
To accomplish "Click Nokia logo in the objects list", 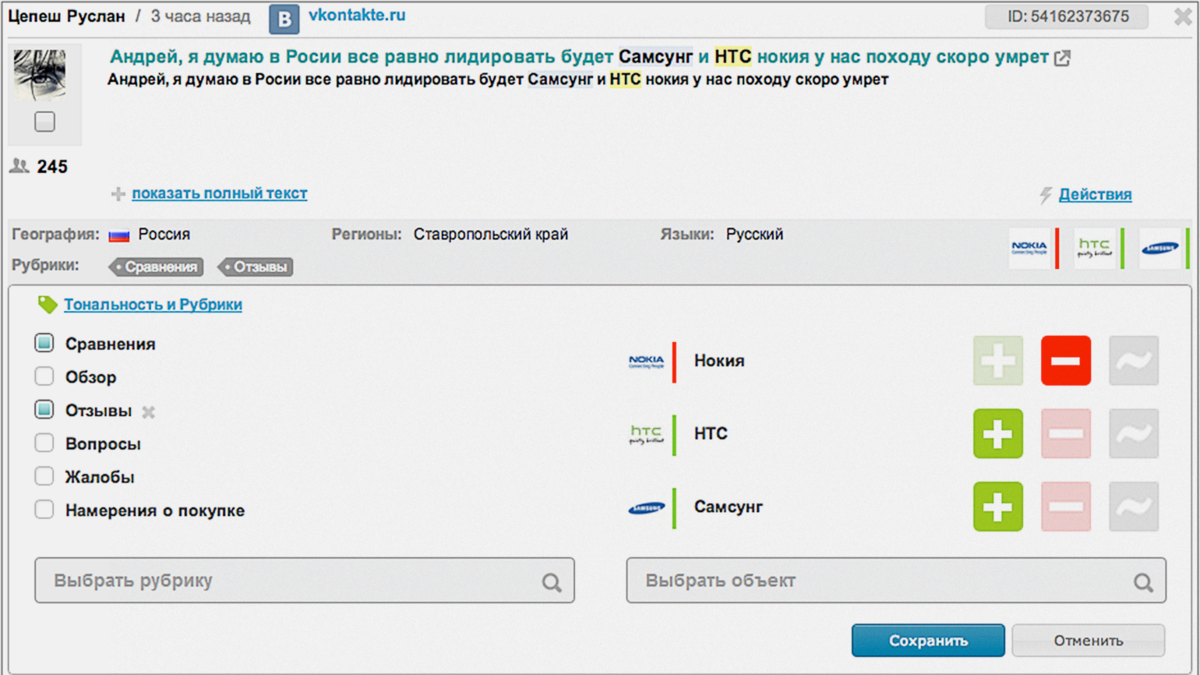I will pos(646,361).
